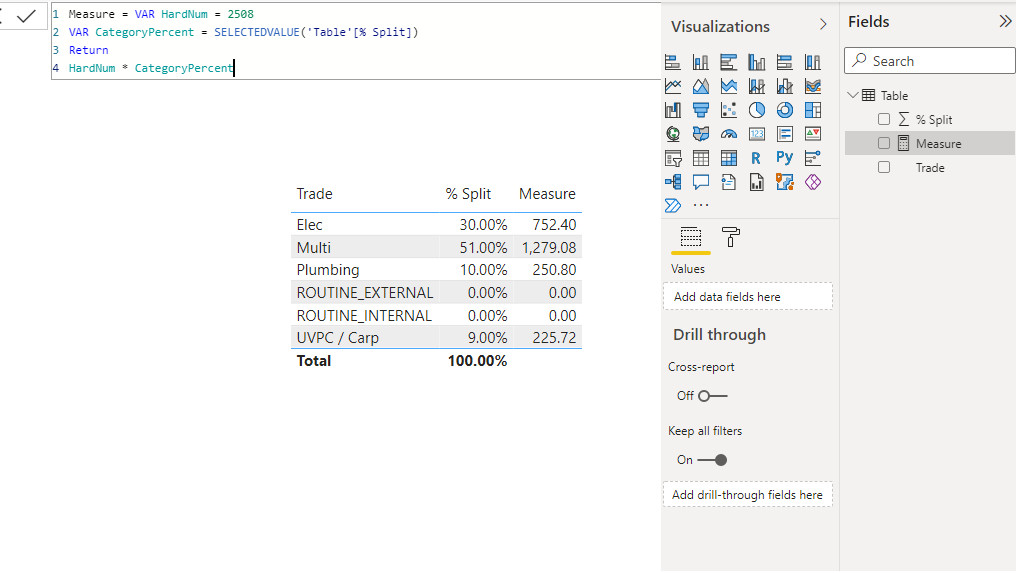Insert a Filled map visual
This screenshot has width=1020, height=574.
point(701,134)
